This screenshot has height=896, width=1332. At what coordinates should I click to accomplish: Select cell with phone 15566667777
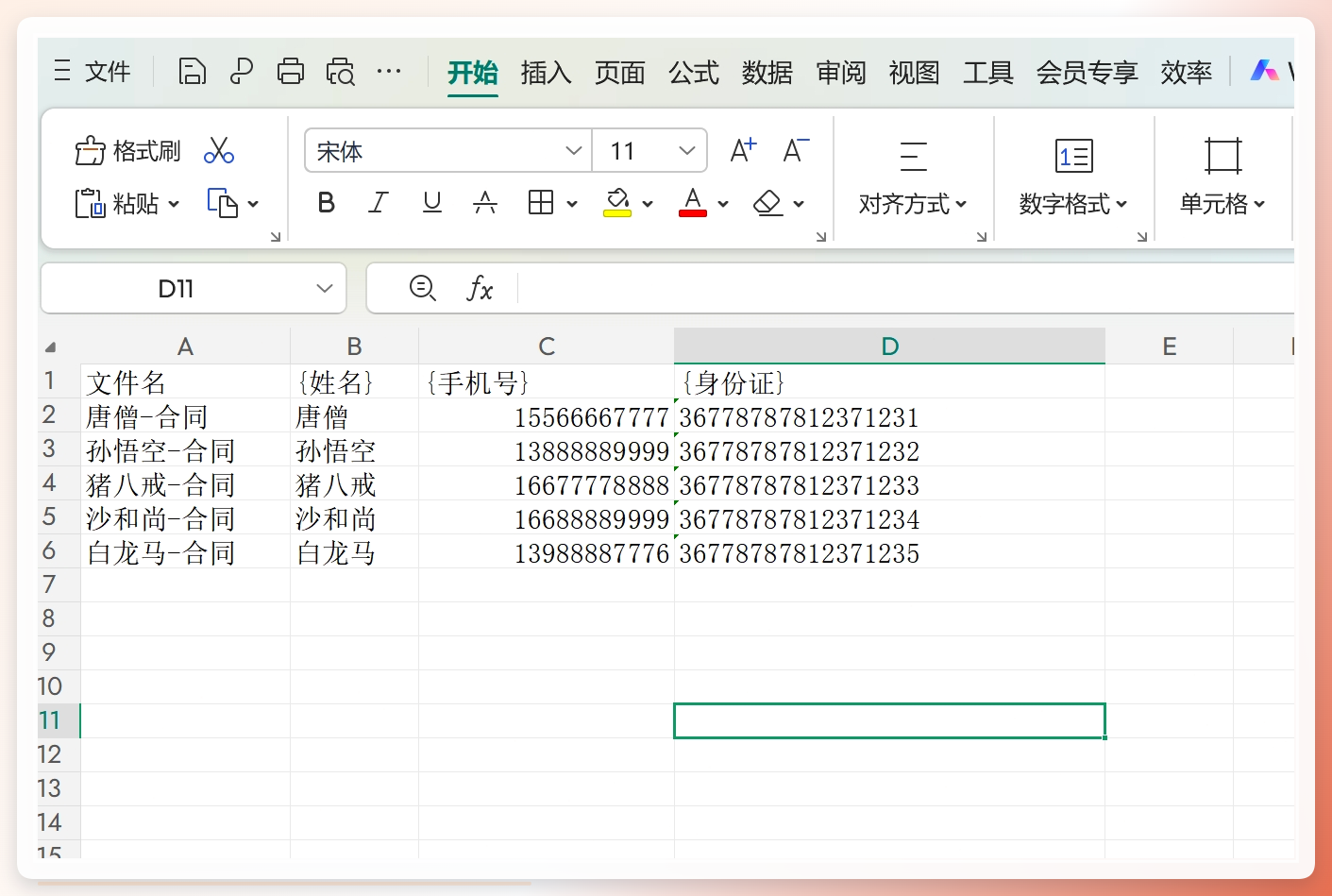tap(547, 415)
